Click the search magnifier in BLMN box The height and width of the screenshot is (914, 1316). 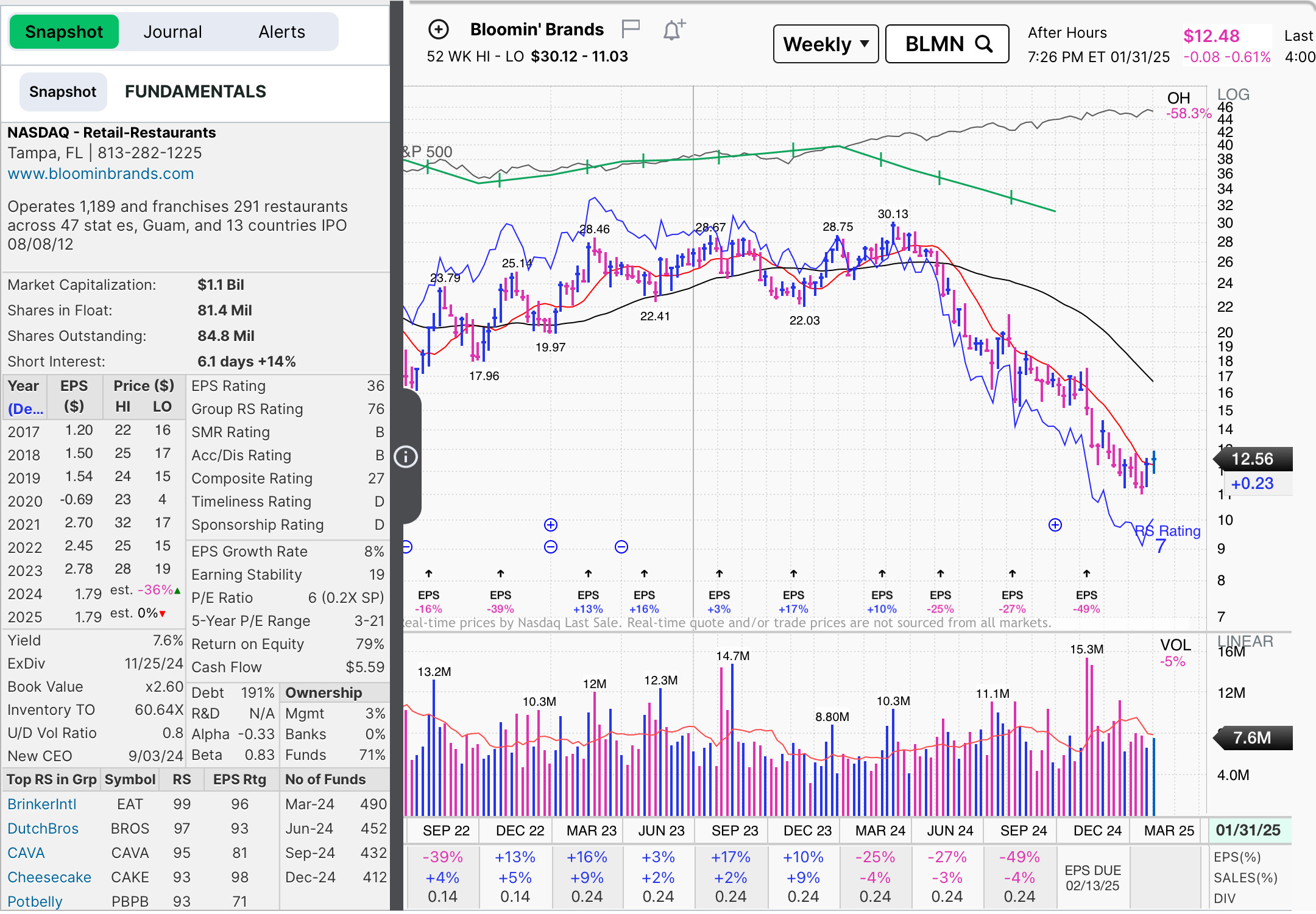[984, 44]
